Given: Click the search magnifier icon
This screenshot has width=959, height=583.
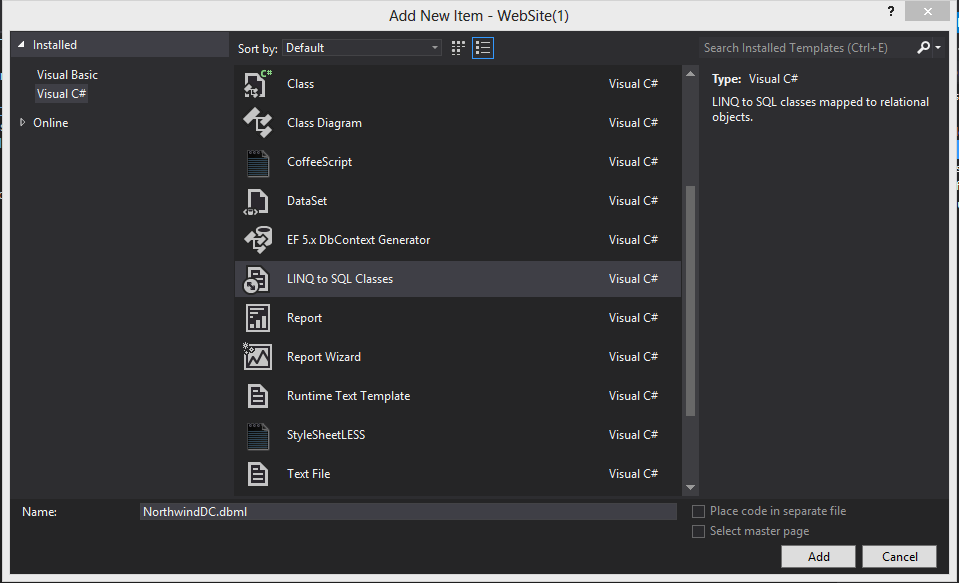Looking at the screenshot, I should (x=924, y=48).
